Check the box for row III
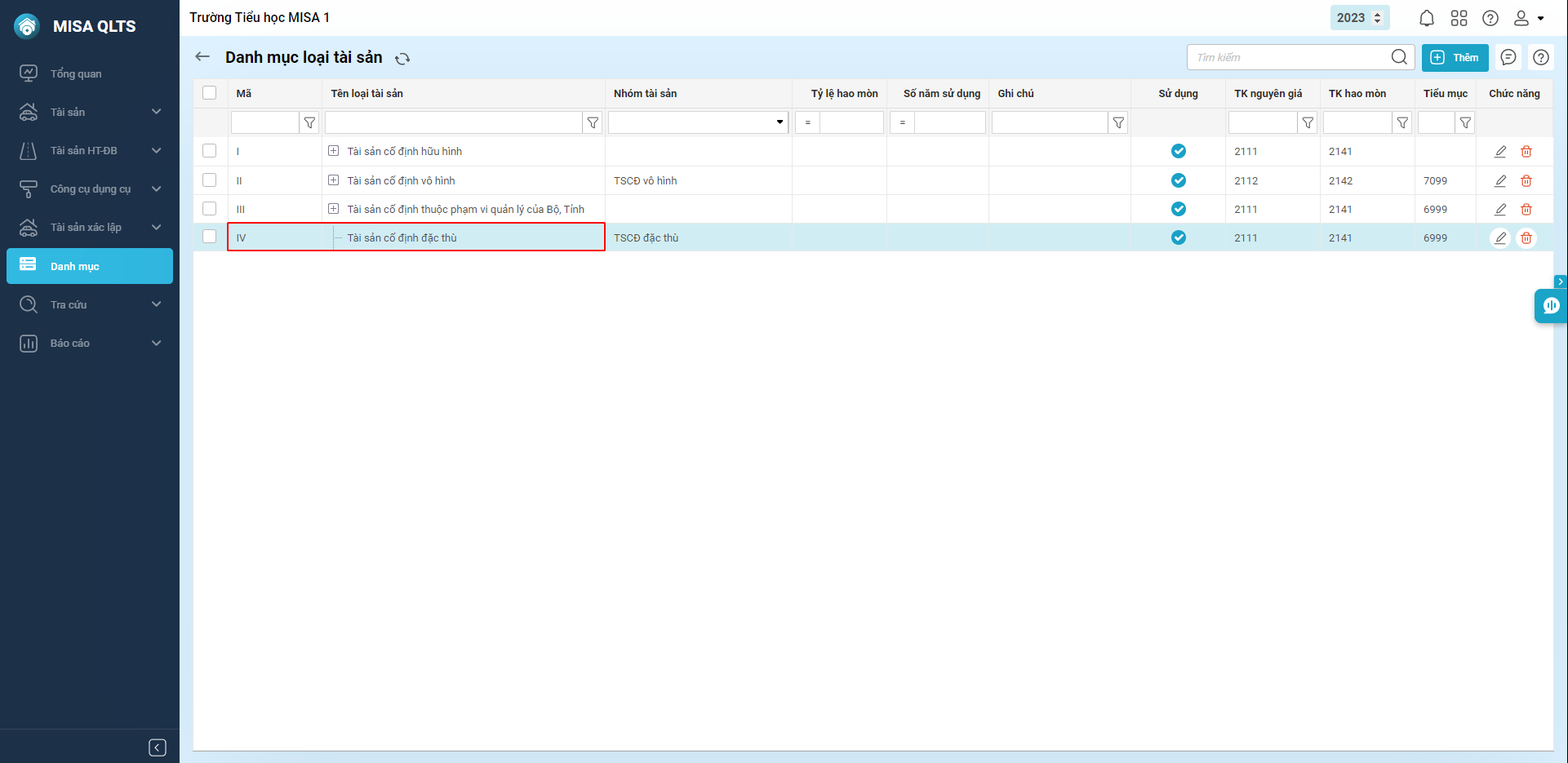The image size is (1568, 763). 210,209
